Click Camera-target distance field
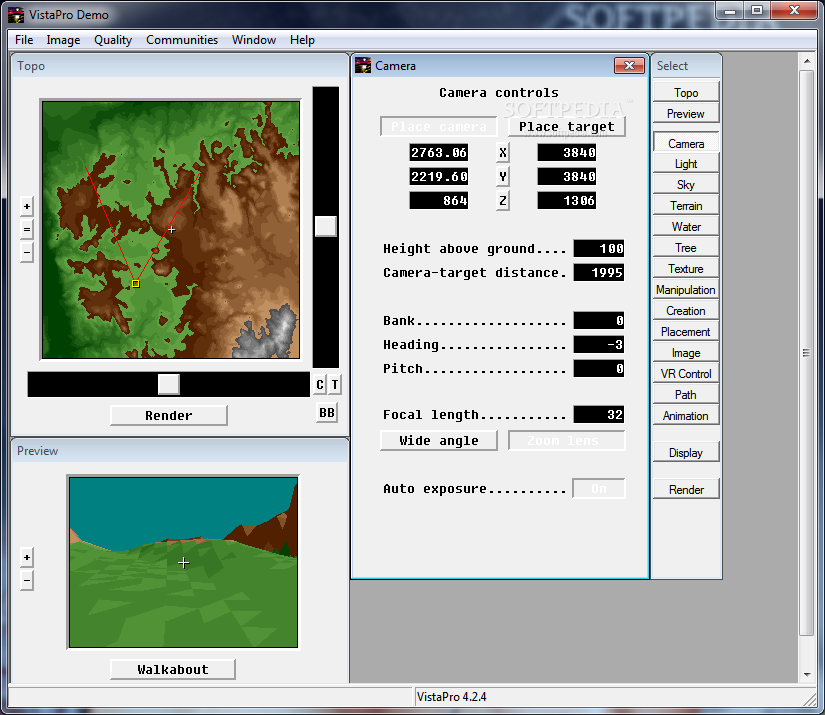825x715 pixels. pos(599,273)
